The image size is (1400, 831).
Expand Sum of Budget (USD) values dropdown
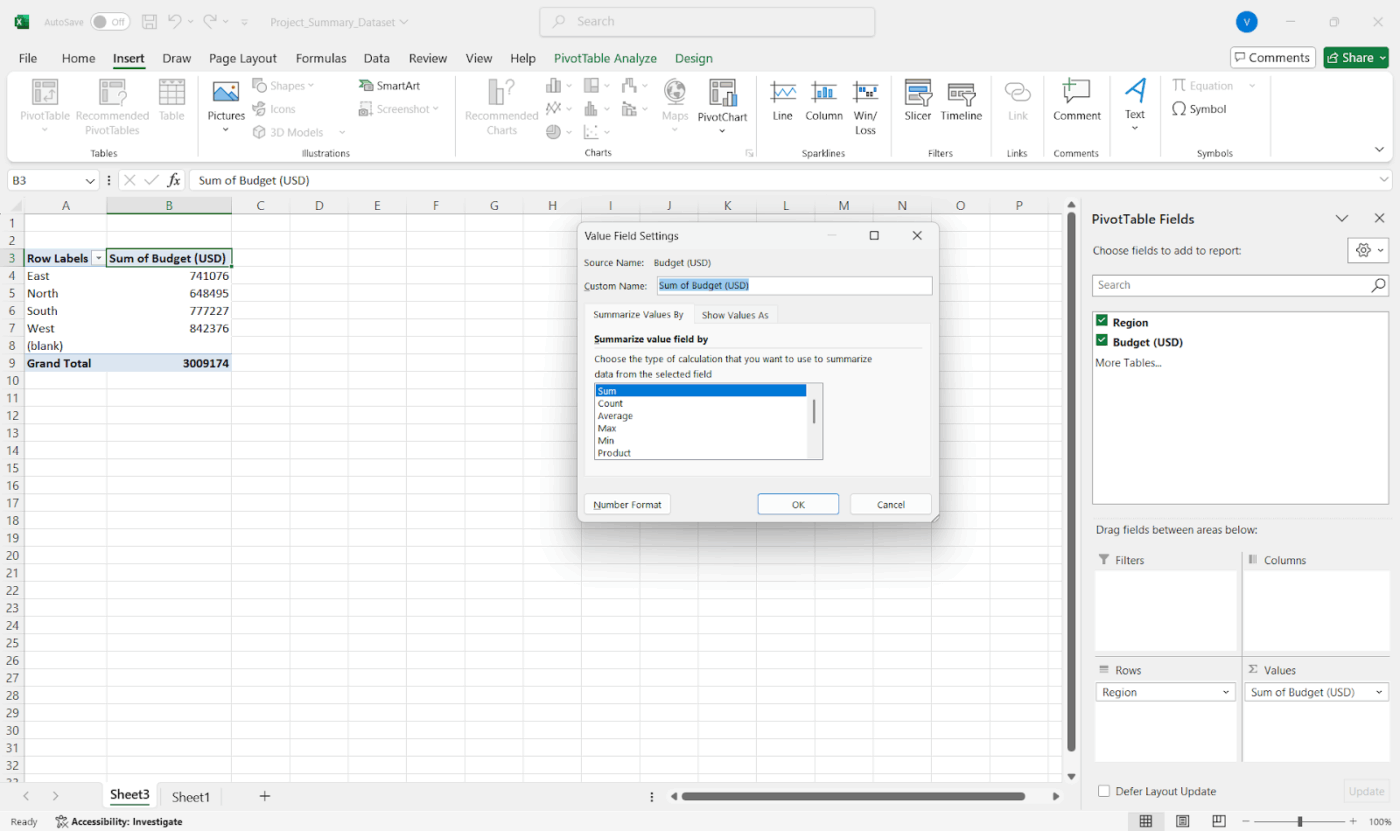[1380, 692]
